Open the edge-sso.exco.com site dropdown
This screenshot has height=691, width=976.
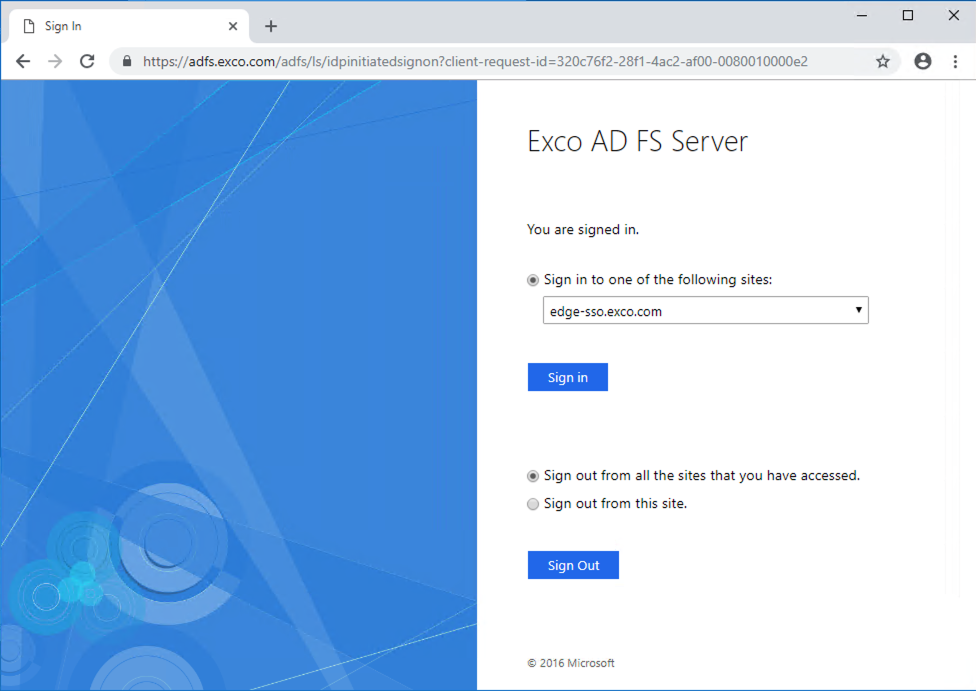705,310
